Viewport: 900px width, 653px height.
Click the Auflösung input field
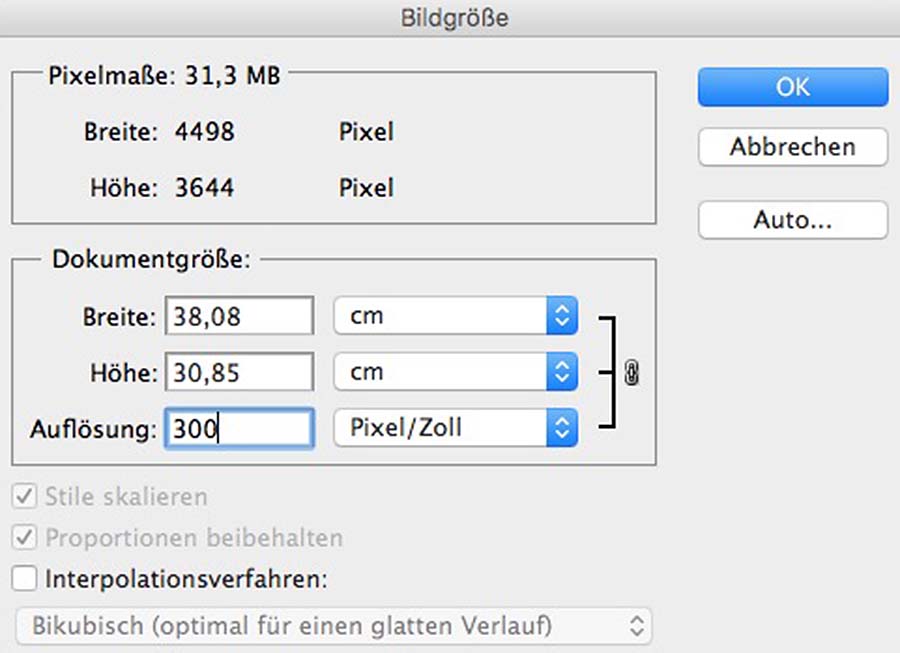pyautogui.click(x=239, y=428)
